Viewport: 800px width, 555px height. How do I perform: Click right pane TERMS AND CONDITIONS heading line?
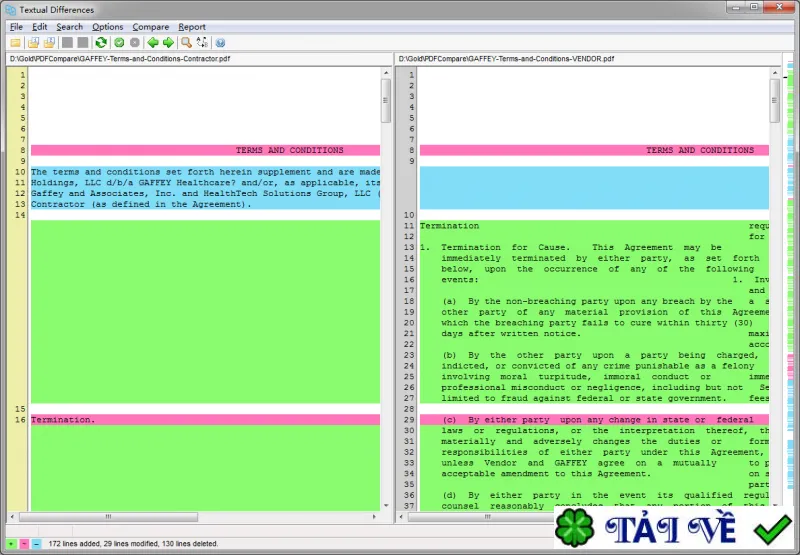594,150
